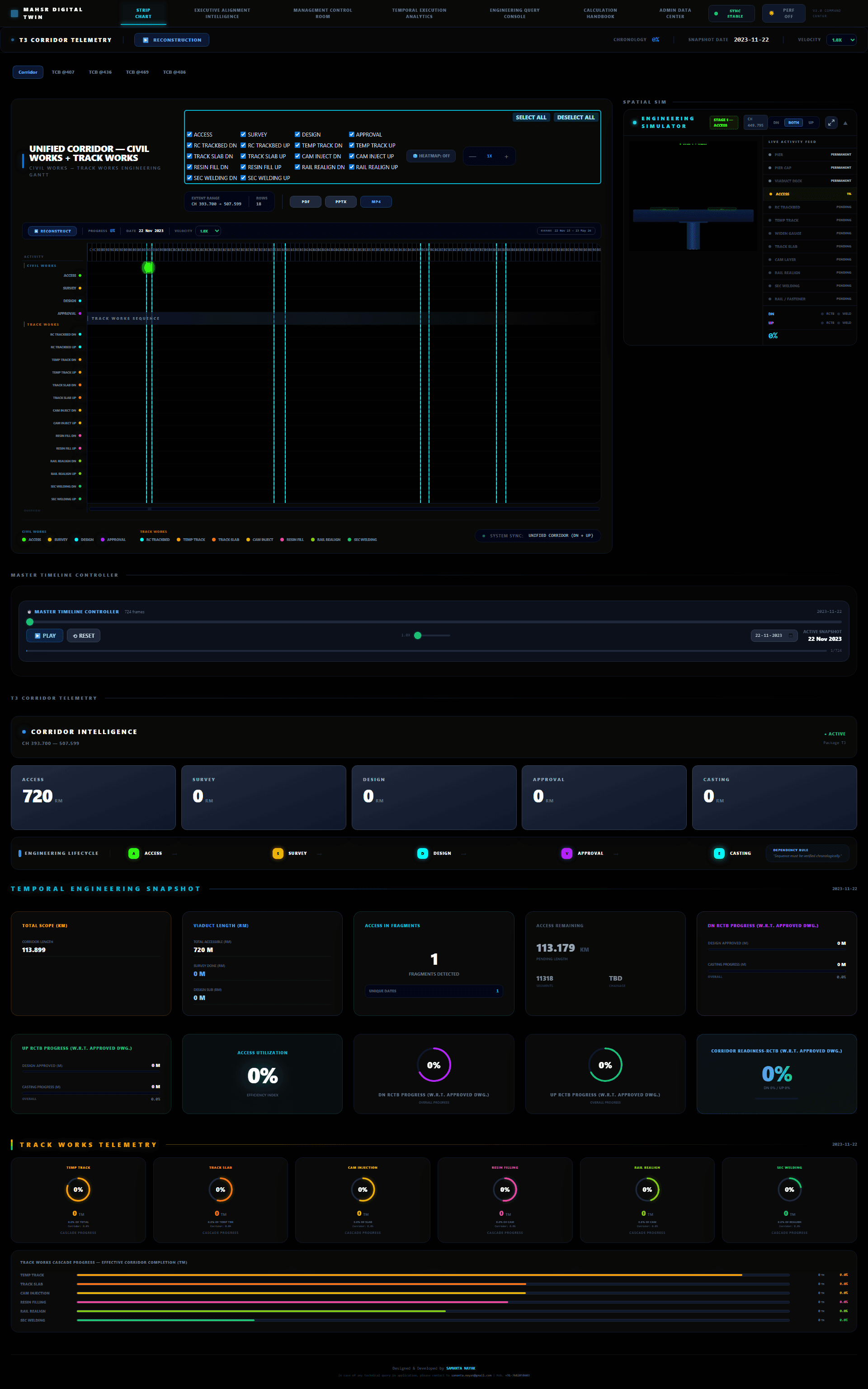The width and height of the screenshot is (868, 1389).
Task: Expand the Engineering Simulator to fullscreen
Action: [x=830, y=123]
